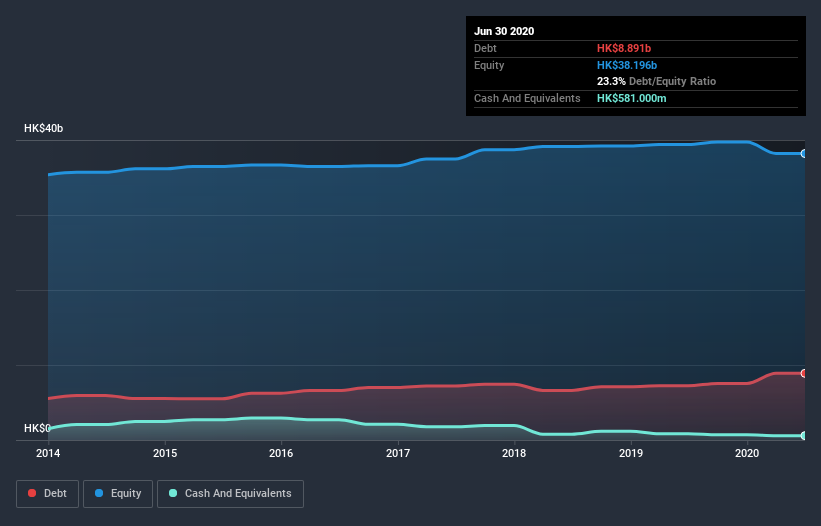This screenshot has height=526, width=821.
Task: Select the 2020 x-axis label
Action: 747,453
